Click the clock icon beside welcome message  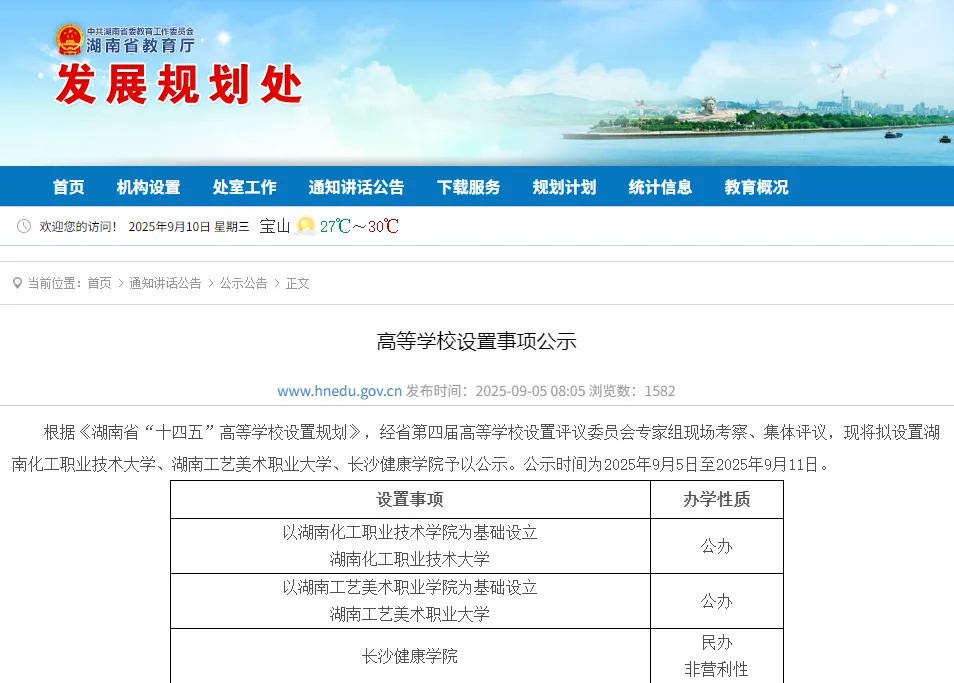point(24,227)
